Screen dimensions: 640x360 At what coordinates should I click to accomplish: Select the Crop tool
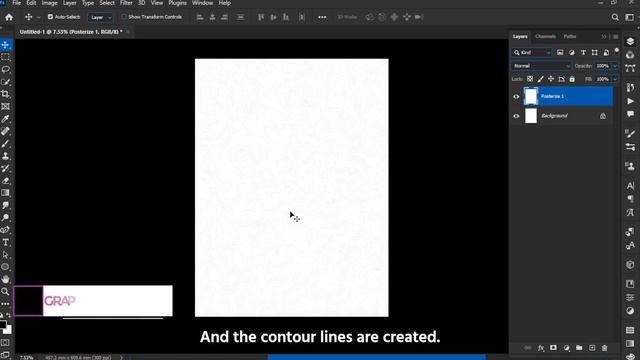pos(5,94)
